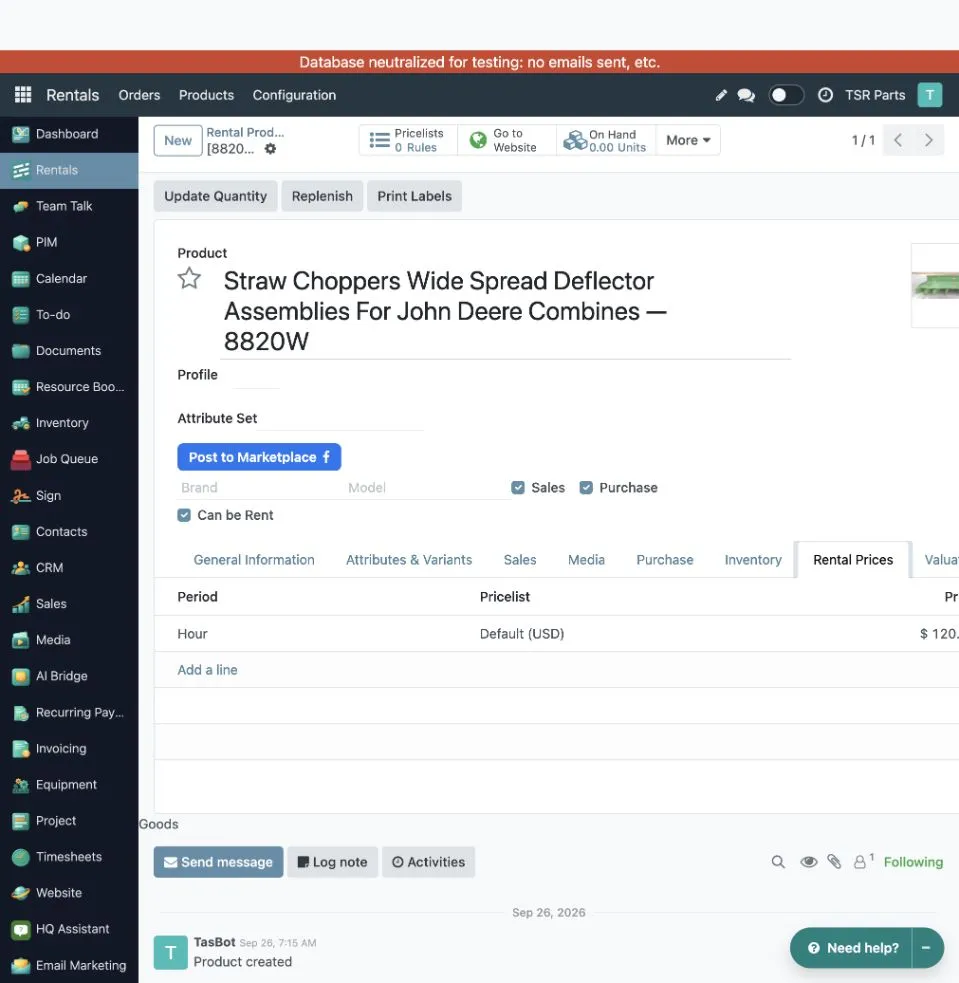This screenshot has height=983, width=959.
Task: Click the Post to Marketplace button
Action: pyautogui.click(x=259, y=457)
